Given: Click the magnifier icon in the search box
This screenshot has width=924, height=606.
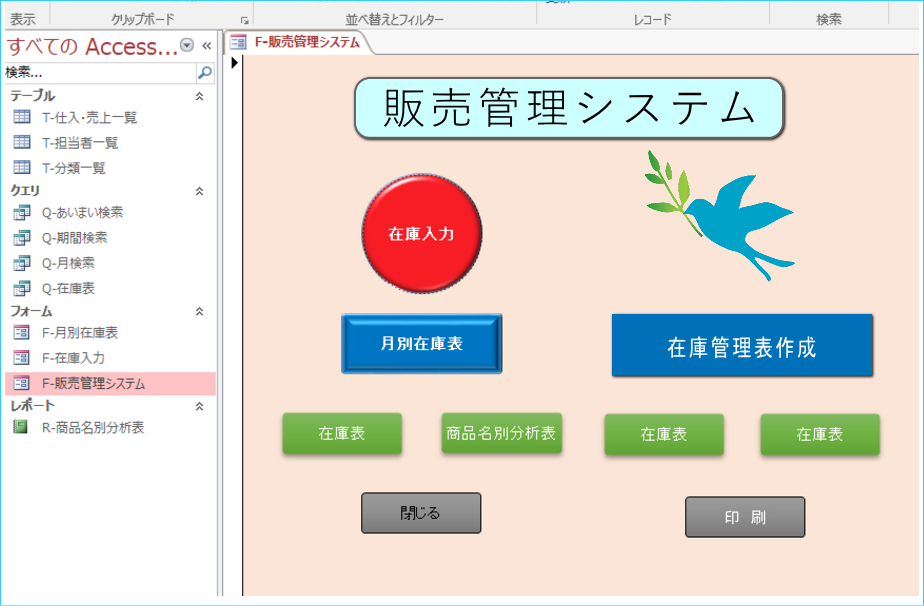Looking at the screenshot, I should 204,73.
